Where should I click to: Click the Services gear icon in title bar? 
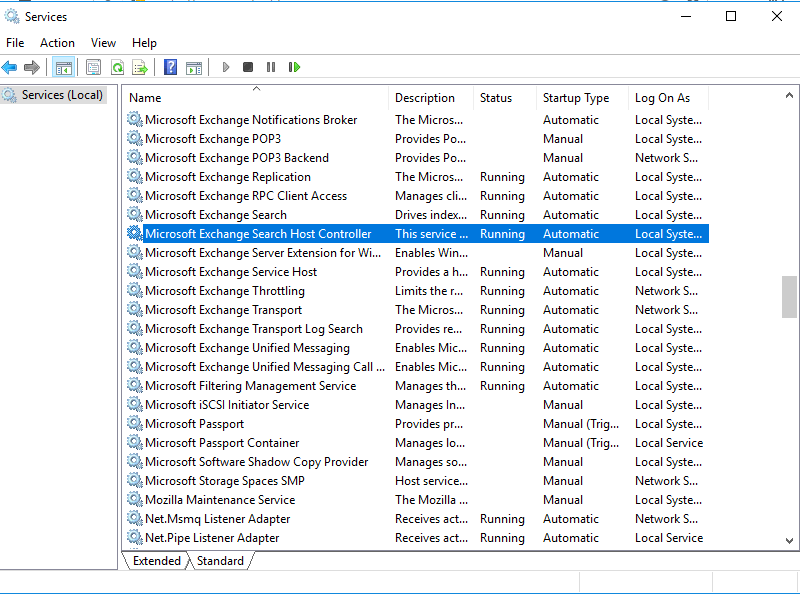(11, 16)
